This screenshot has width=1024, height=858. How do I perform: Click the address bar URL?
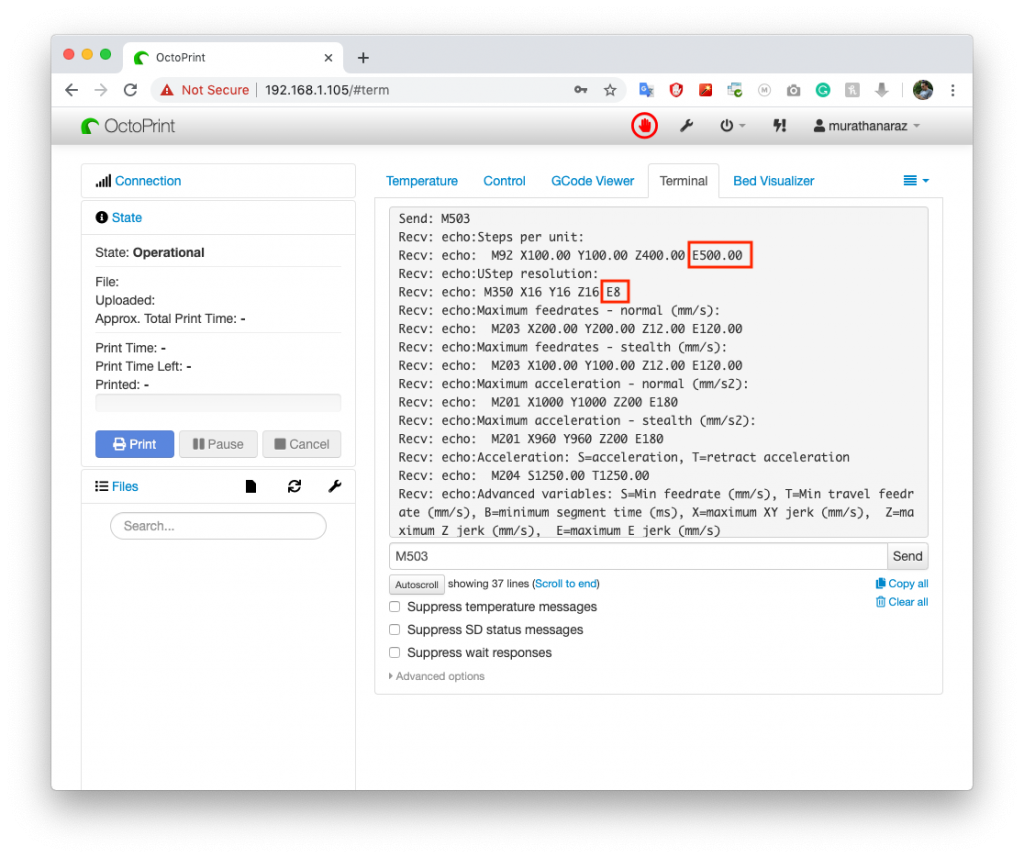(x=327, y=90)
